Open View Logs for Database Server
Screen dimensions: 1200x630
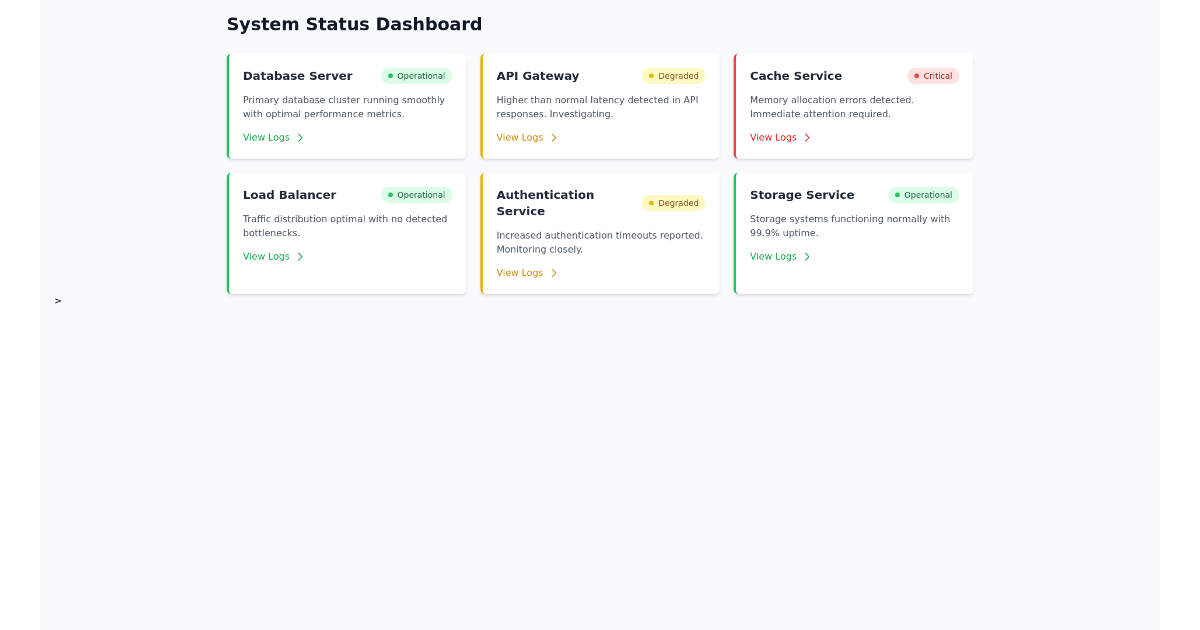(x=266, y=138)
